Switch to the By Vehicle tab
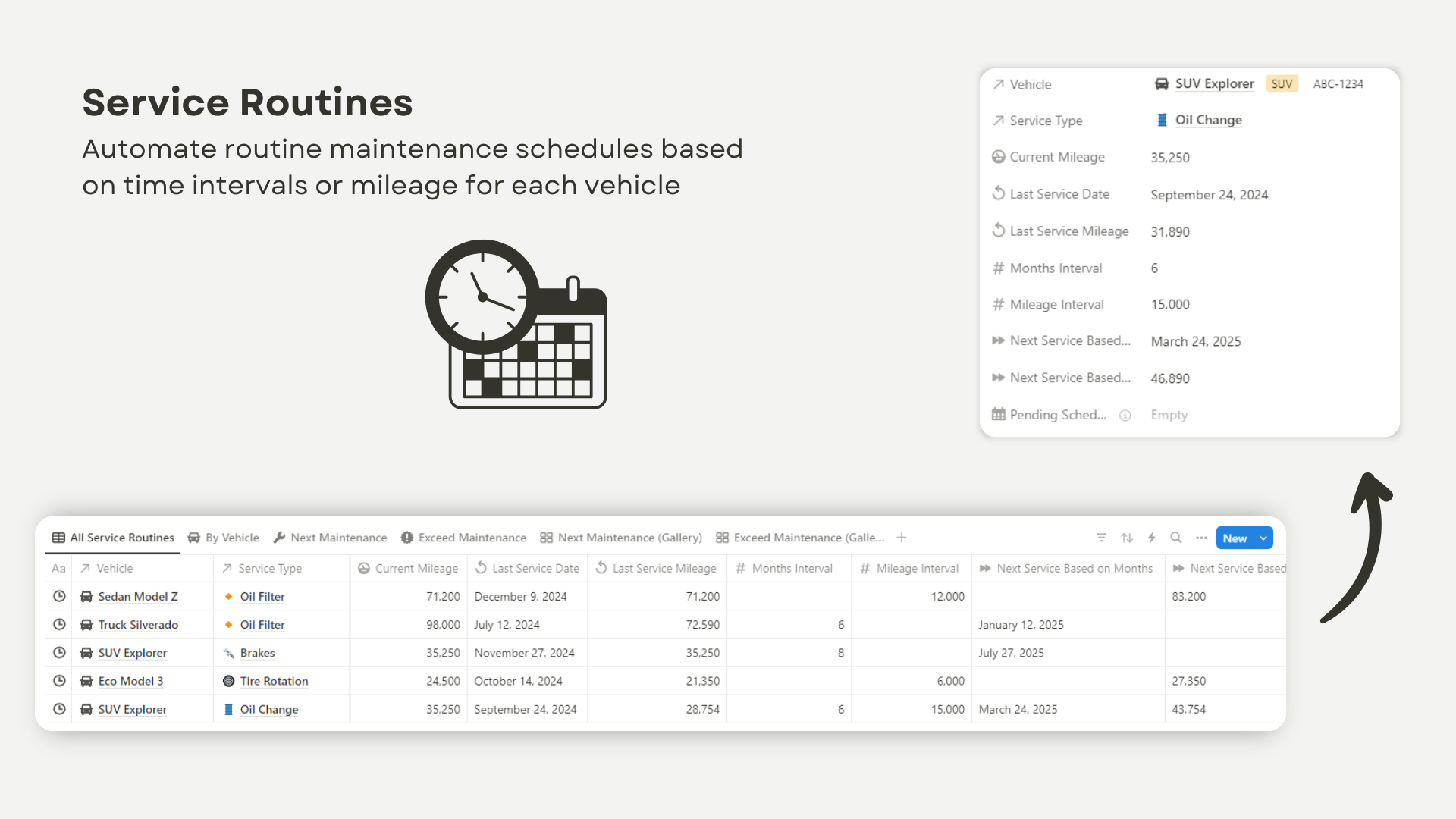The image size is (1456, 819). [x=224, y=538]
